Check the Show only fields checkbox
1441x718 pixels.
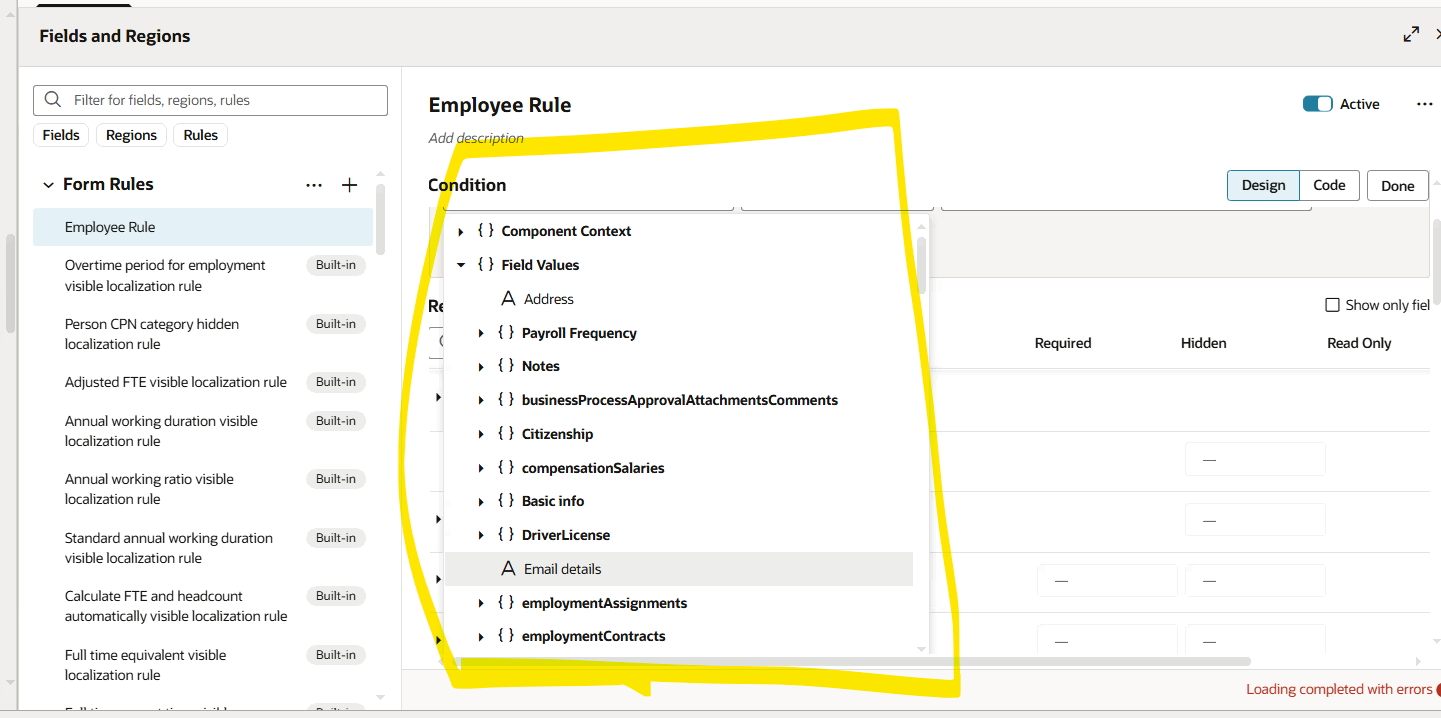1332,305
